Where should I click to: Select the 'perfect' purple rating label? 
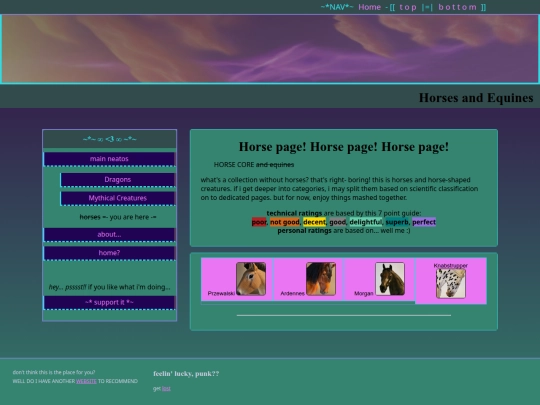(x=424, y=222)
